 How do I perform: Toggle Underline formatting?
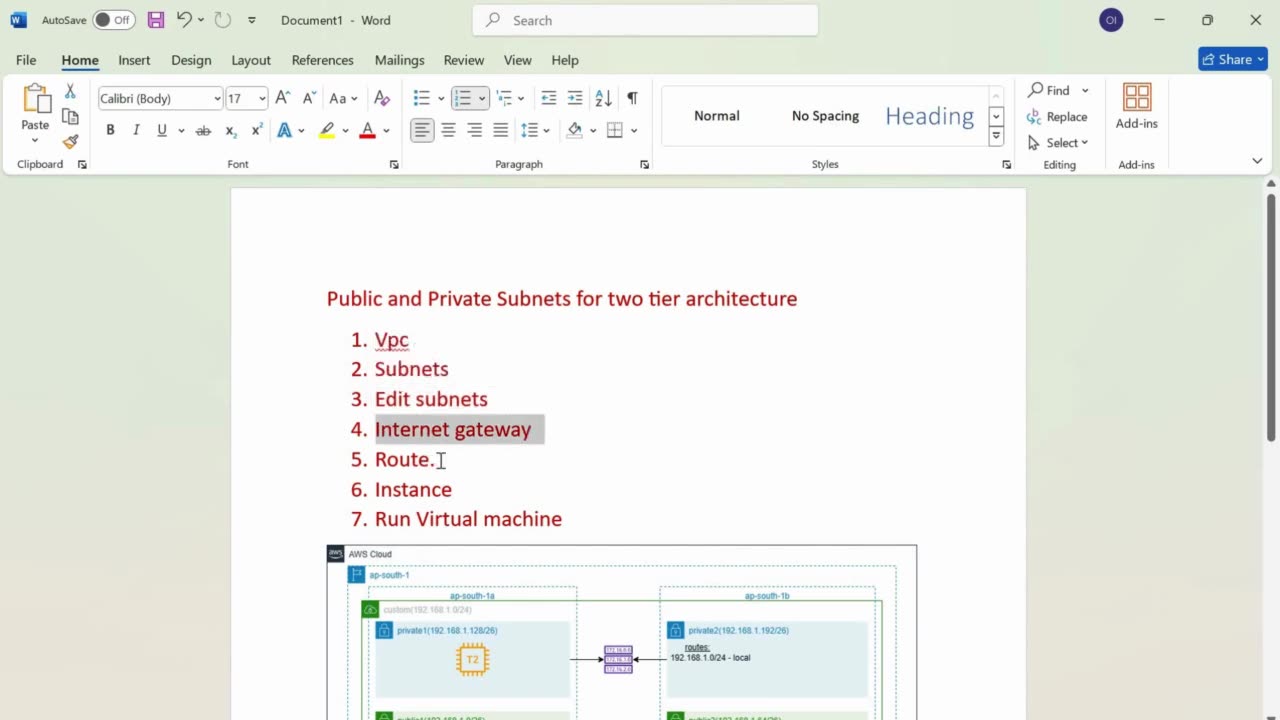coord(161,131)
